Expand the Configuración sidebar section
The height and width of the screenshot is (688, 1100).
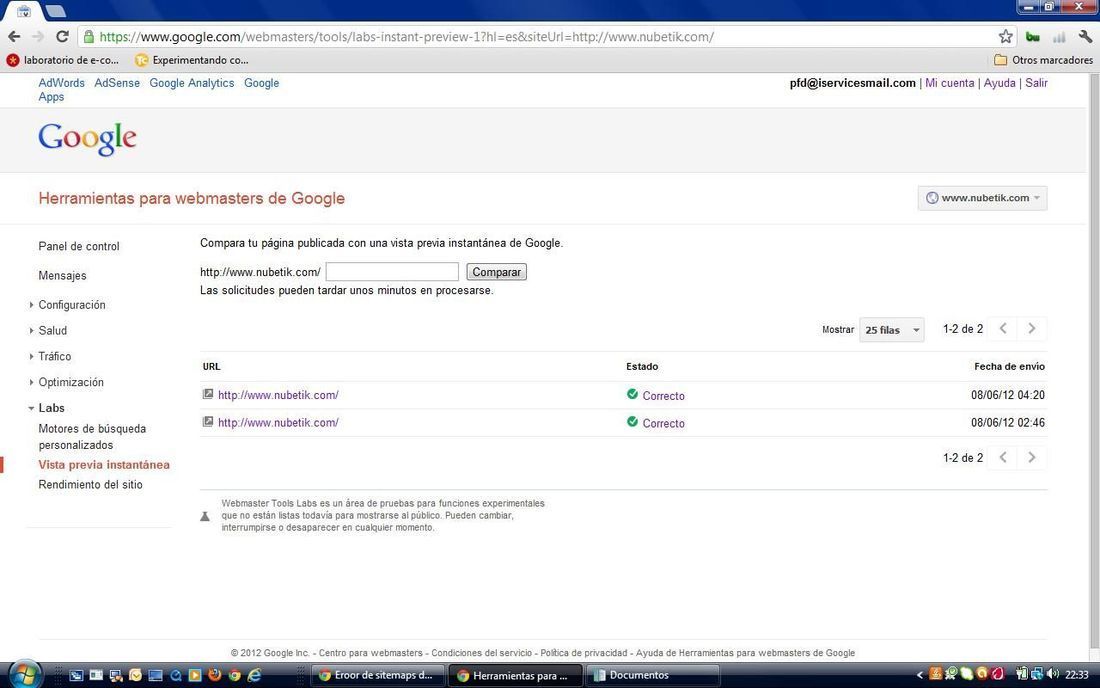(31, 304)
